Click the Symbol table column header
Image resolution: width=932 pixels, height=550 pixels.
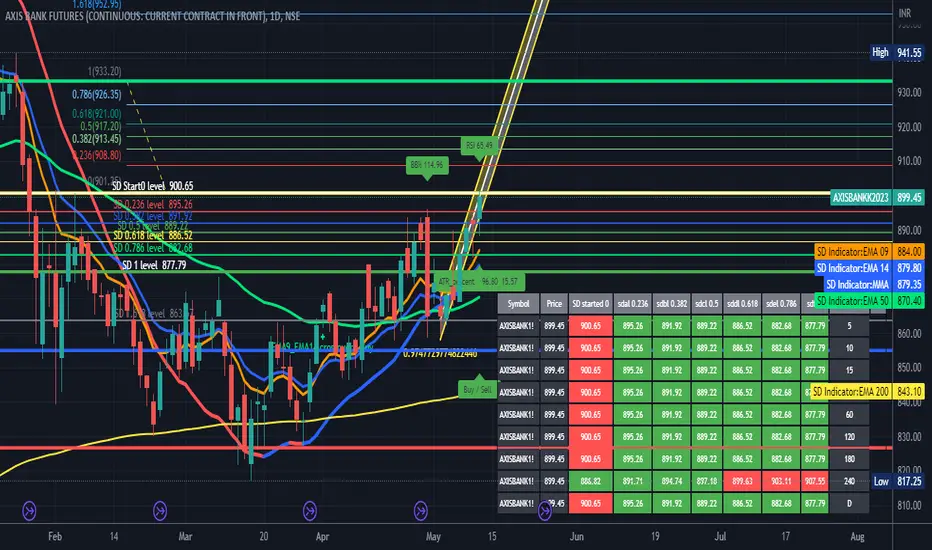tap(518, 304)
